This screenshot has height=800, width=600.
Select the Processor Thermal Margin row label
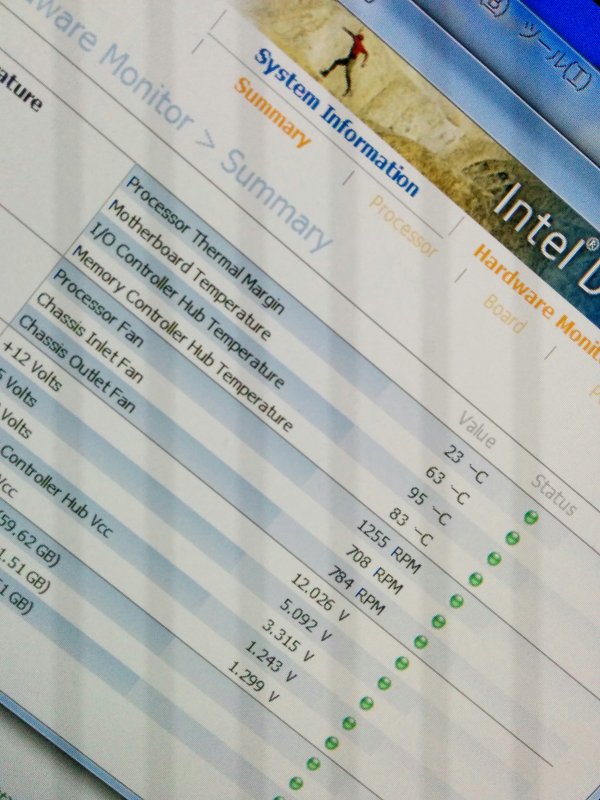tap(205, 245)
